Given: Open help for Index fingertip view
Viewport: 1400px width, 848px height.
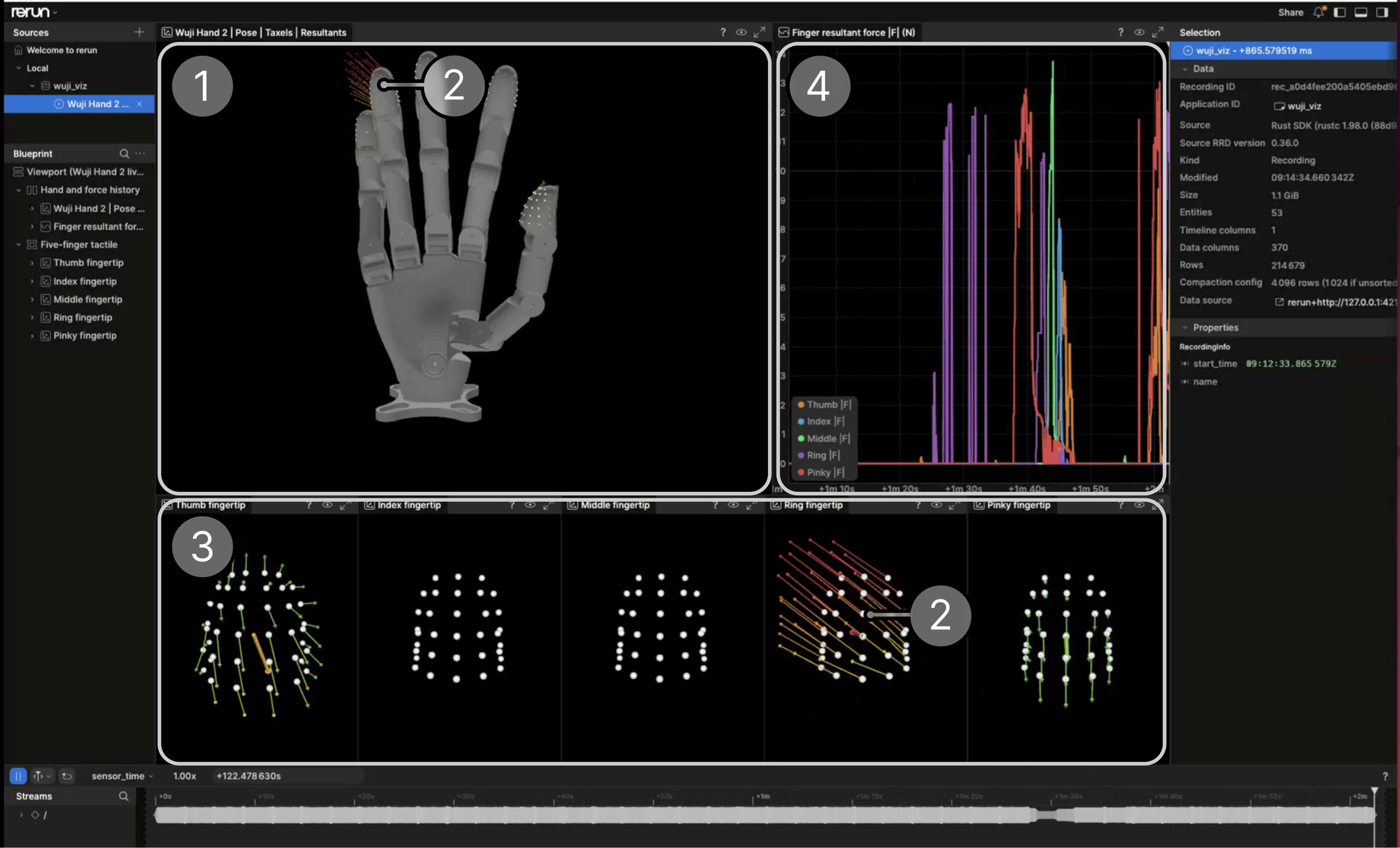Looking at the screenshot, I should coord(512,506).
